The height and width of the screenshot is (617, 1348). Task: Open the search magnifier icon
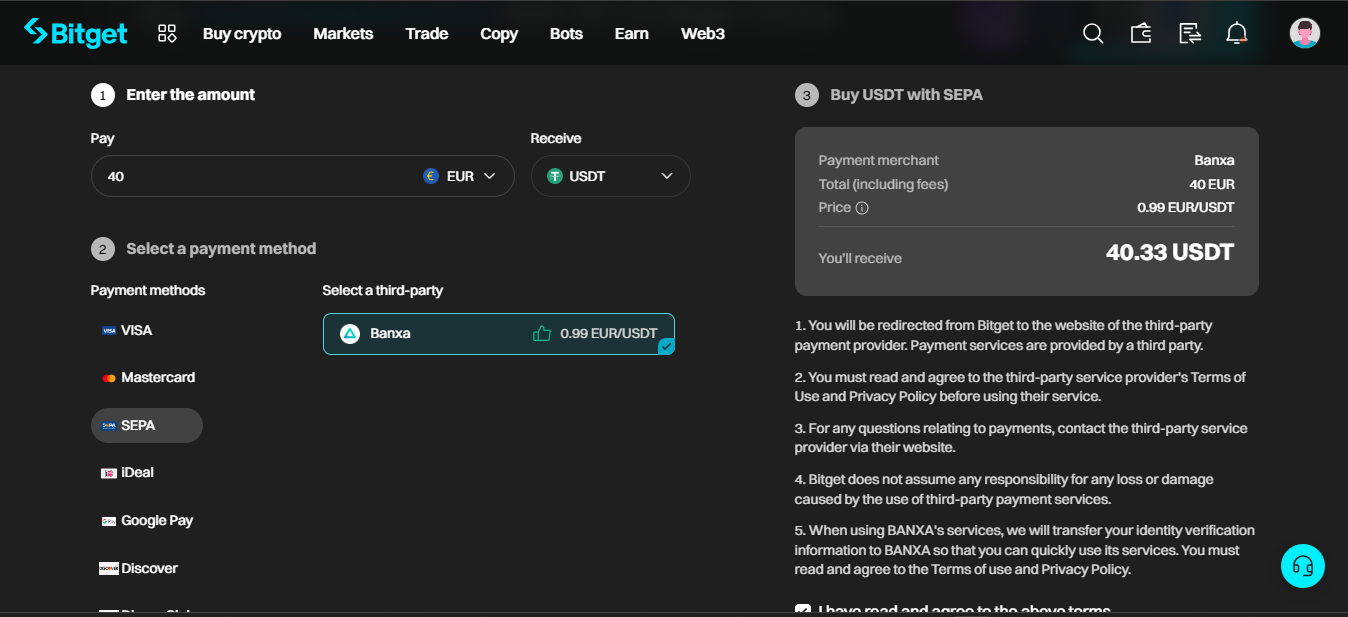pyautogui.click(x=1093, y=34)
